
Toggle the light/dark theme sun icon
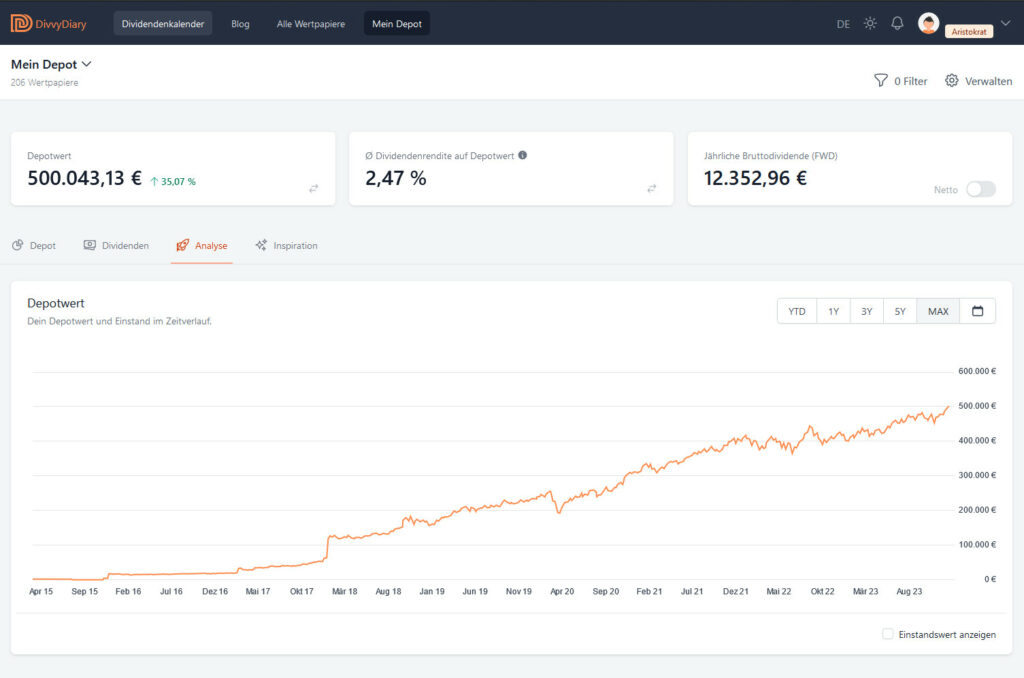870,24
